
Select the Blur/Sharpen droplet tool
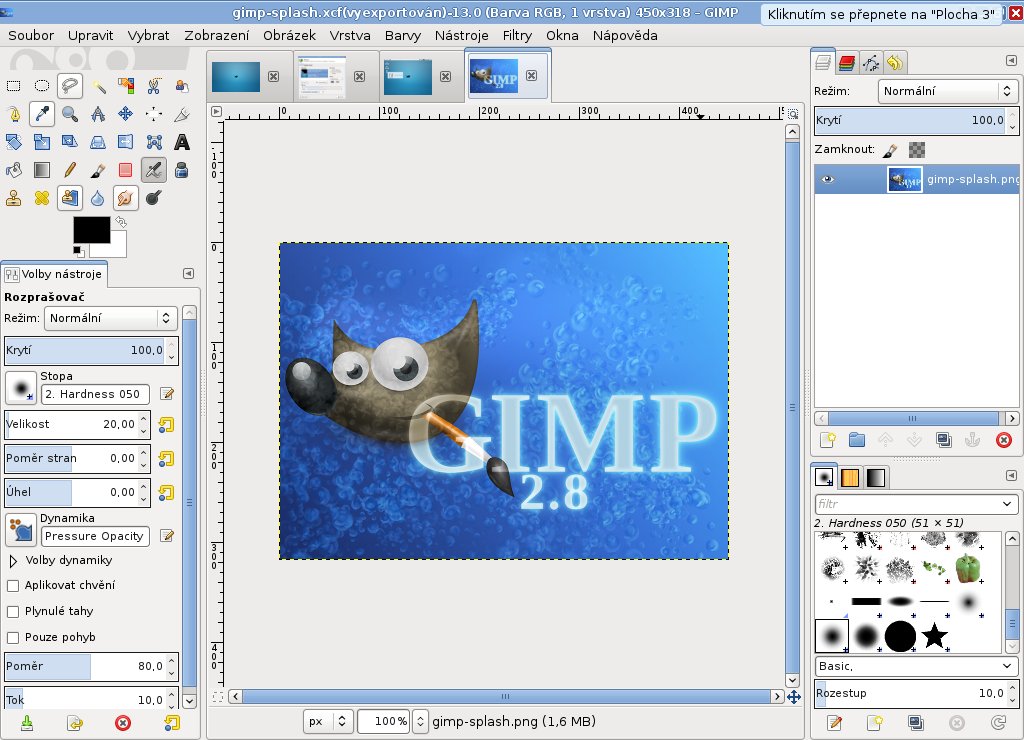98,198
